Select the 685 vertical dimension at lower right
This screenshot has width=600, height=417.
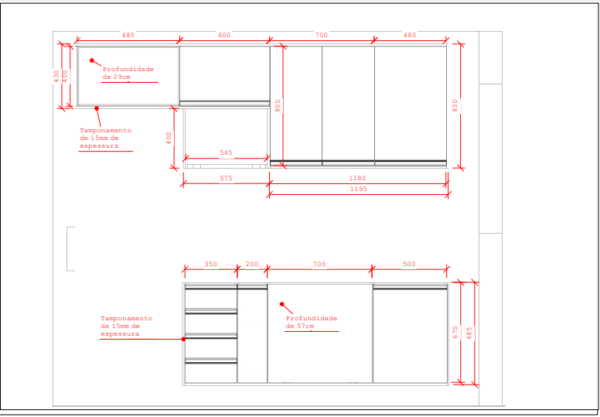[x=468, y=332]
